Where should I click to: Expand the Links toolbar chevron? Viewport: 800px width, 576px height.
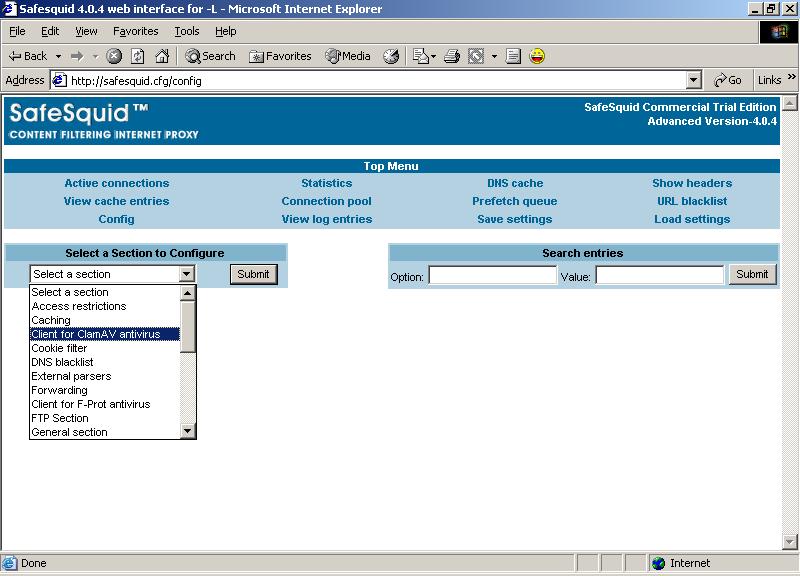pos(791,77)
